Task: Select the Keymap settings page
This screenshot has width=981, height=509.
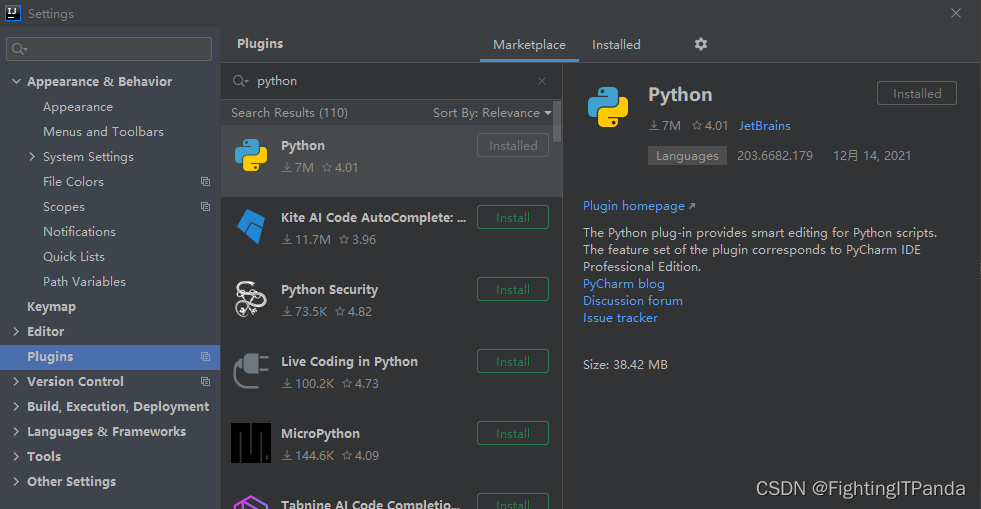Action: click(51, 306)
